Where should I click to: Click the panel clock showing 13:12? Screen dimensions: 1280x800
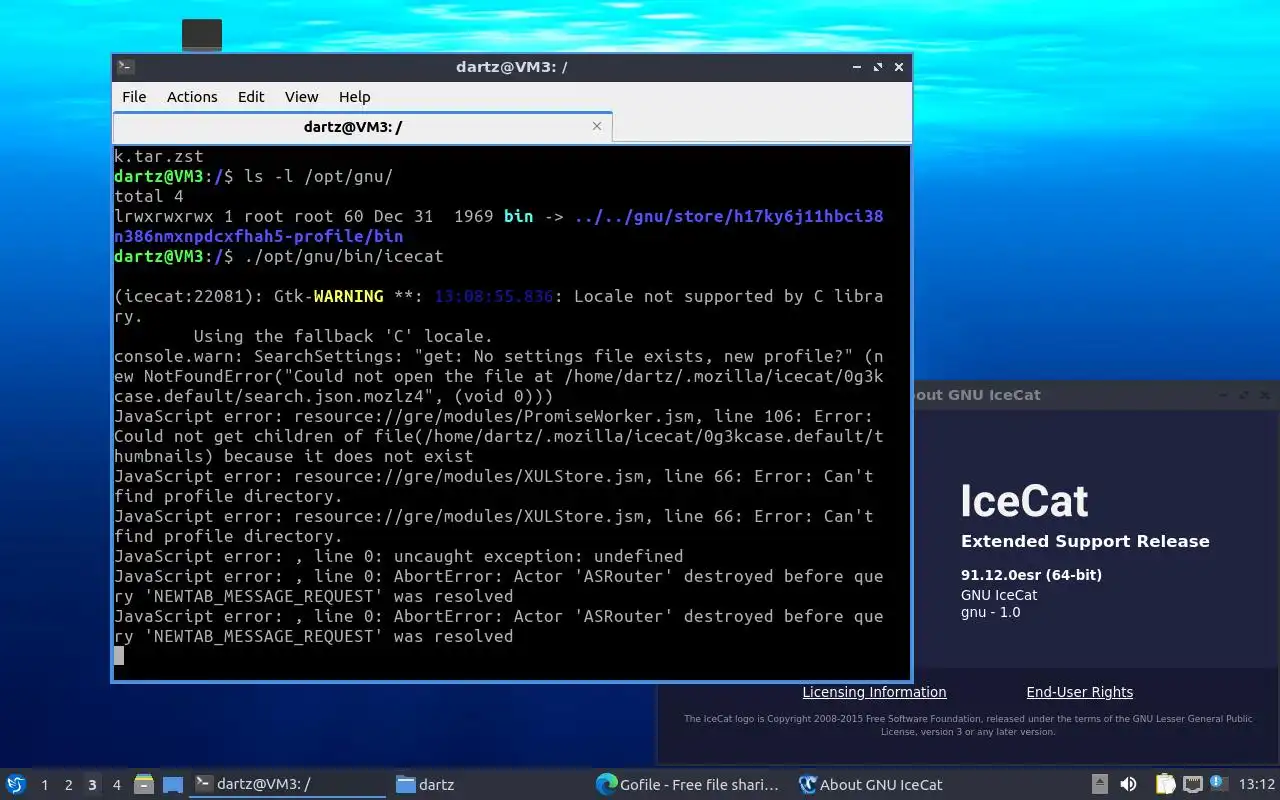[x=1256, y=784]
